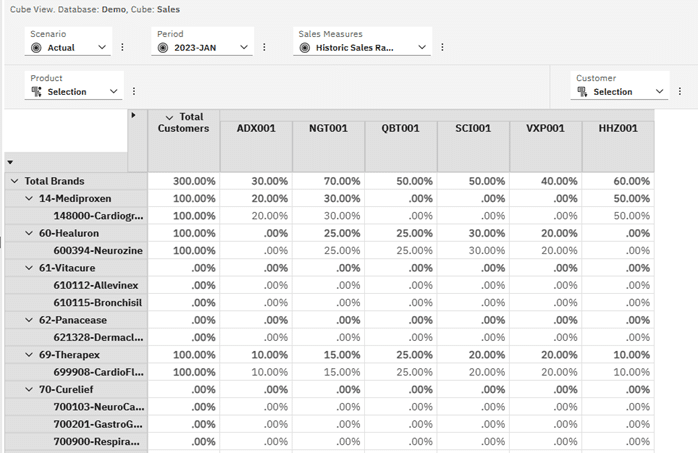The height and width of the screenshot is (453, 698).
Task: Collapse the Total Brands row
Action: (x=15, y=181)
